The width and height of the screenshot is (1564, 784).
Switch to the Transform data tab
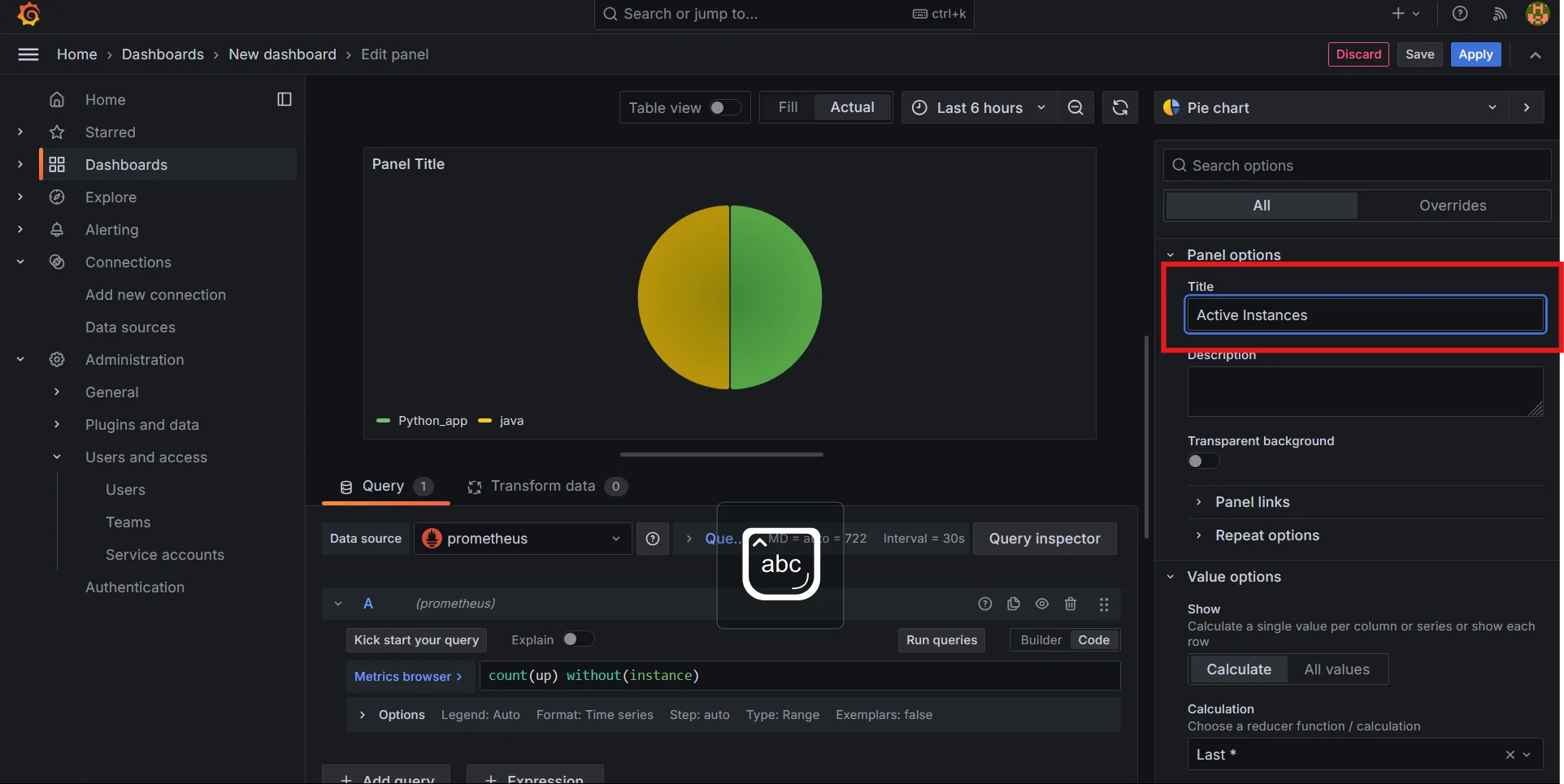click(x=543, y=486)
